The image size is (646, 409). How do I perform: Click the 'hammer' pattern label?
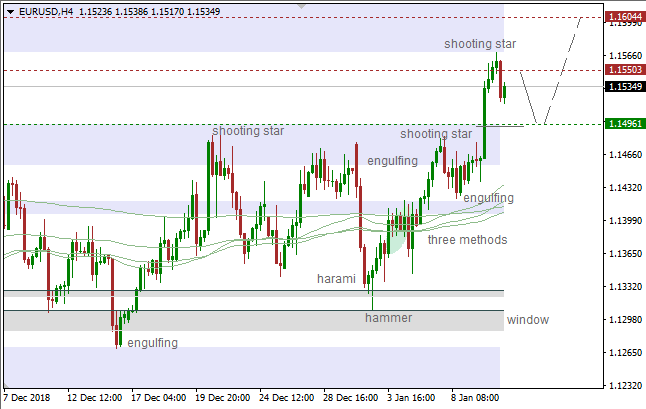pyautogui.click(x=388, y=318)
